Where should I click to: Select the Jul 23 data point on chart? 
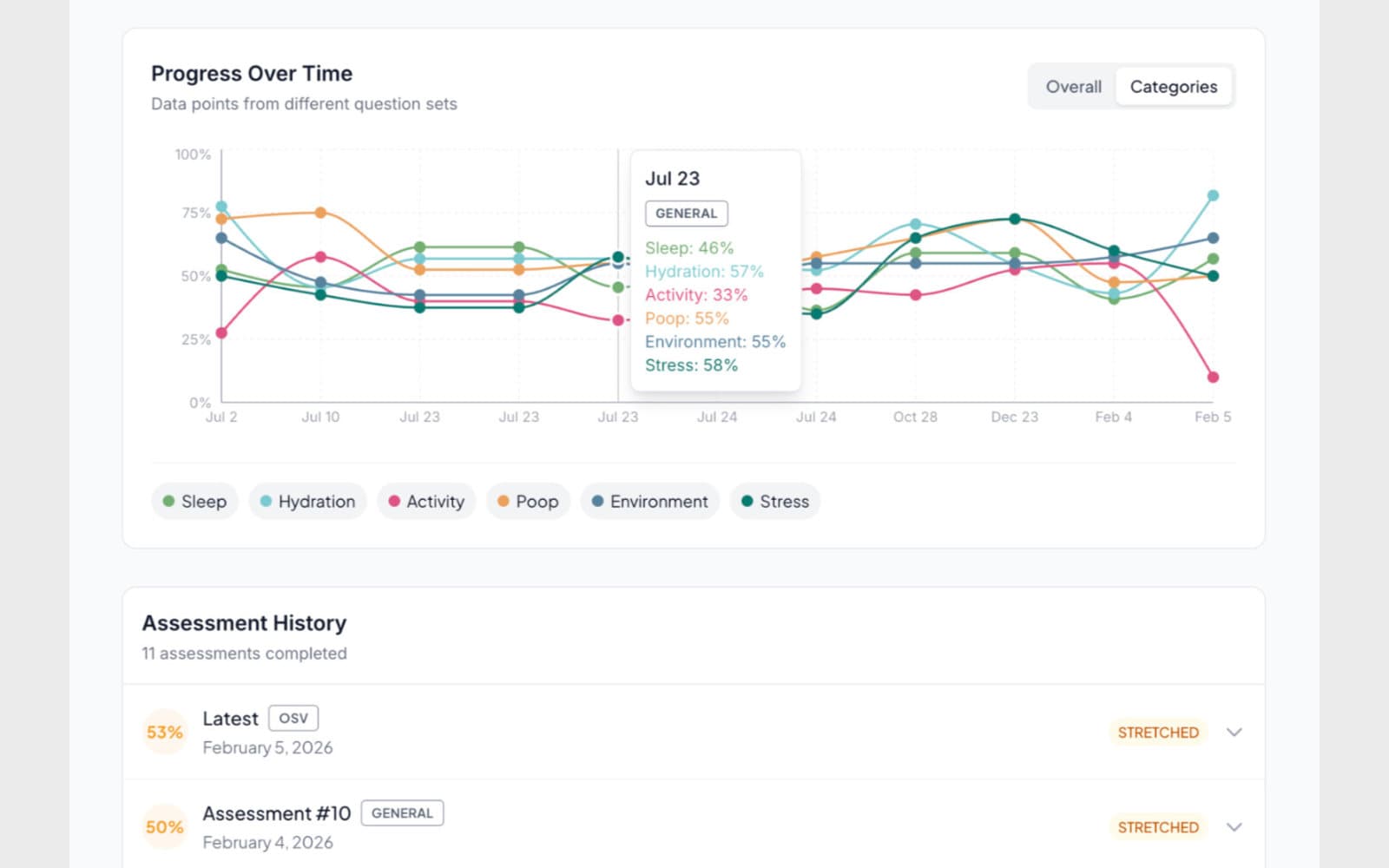(617, 258)
